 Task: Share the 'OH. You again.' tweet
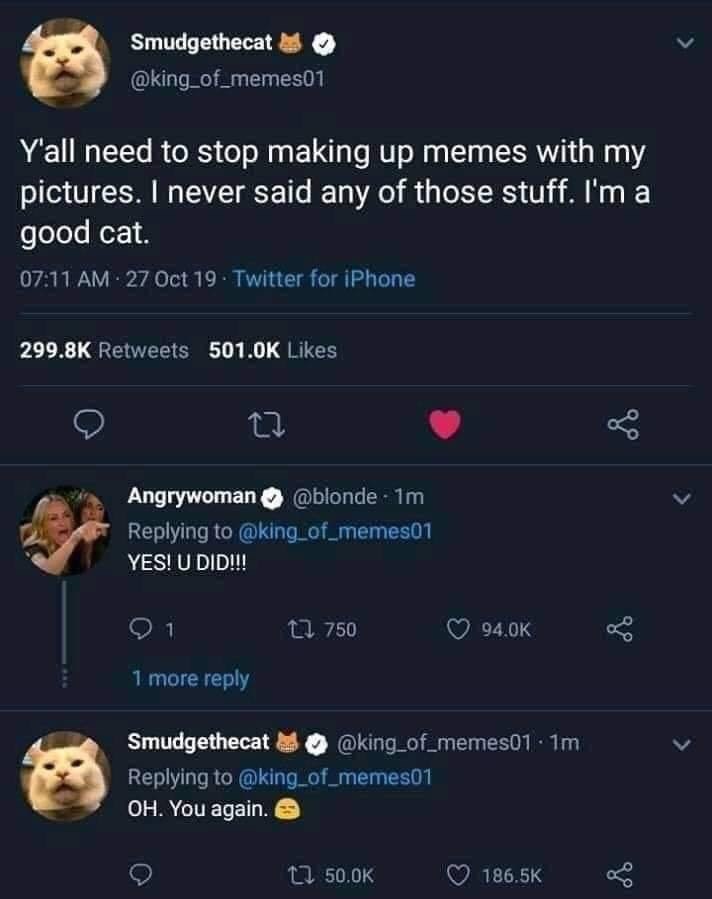click(x=621, y=875)
